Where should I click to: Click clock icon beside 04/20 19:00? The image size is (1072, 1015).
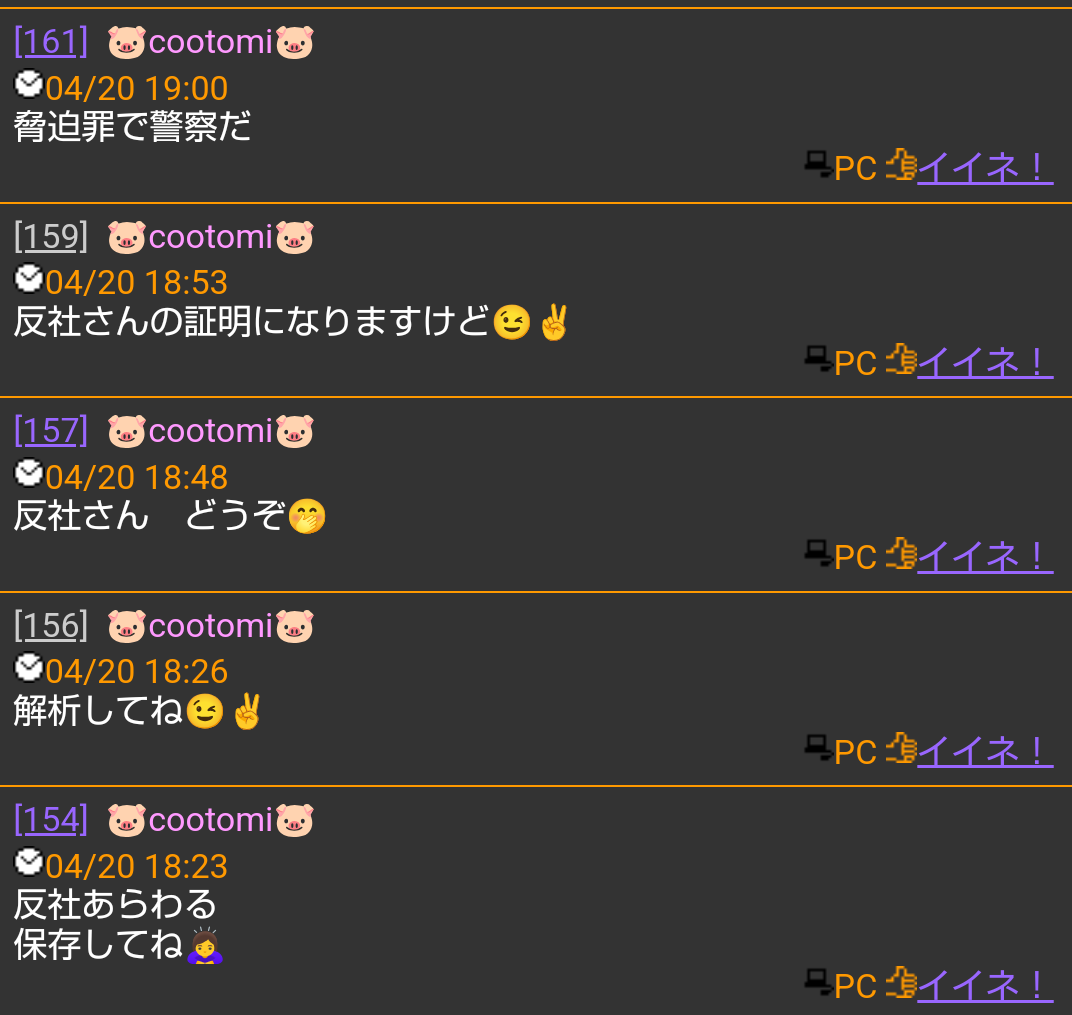(29, 84)
